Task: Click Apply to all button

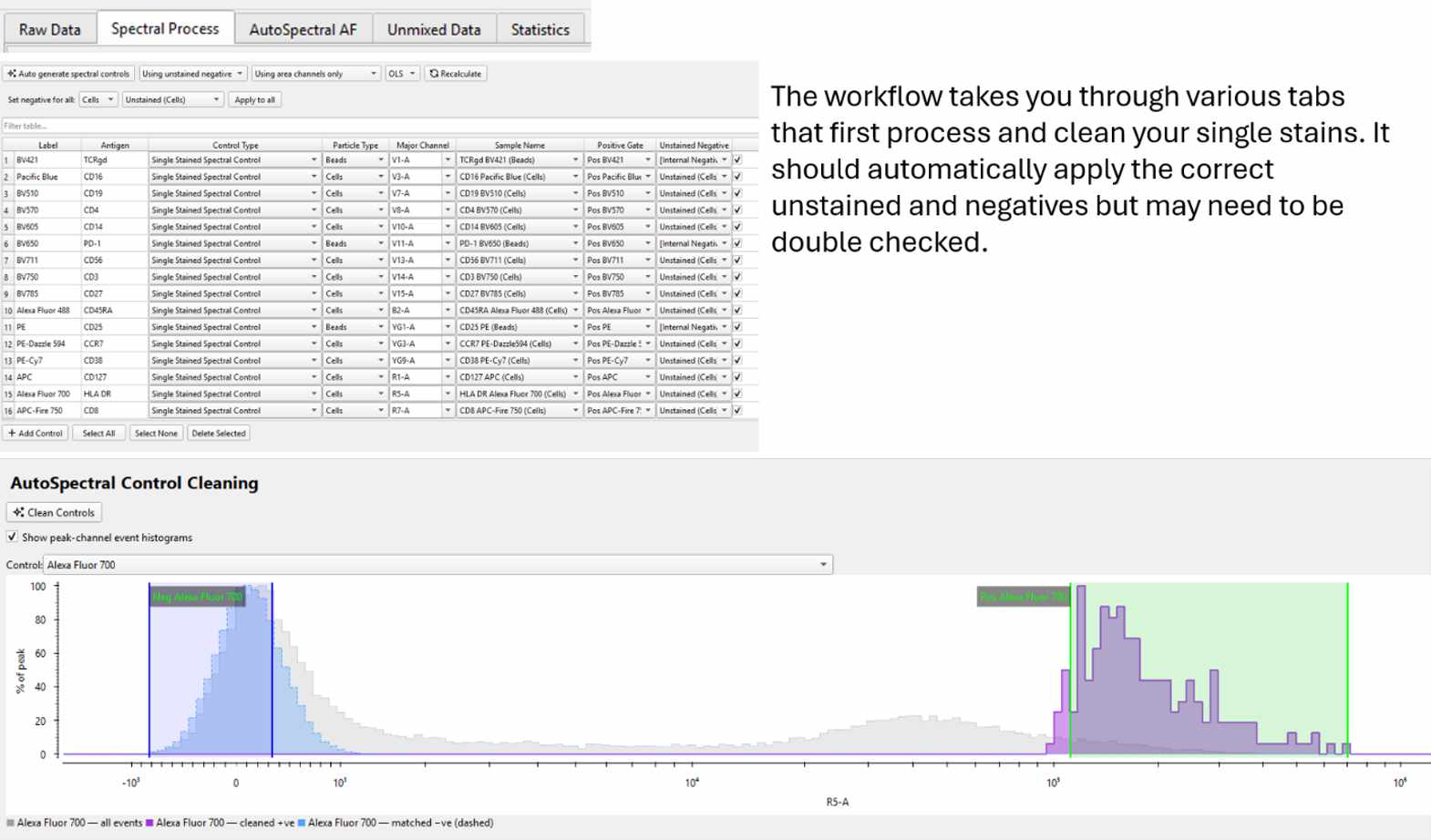Action: pos(254,100)
